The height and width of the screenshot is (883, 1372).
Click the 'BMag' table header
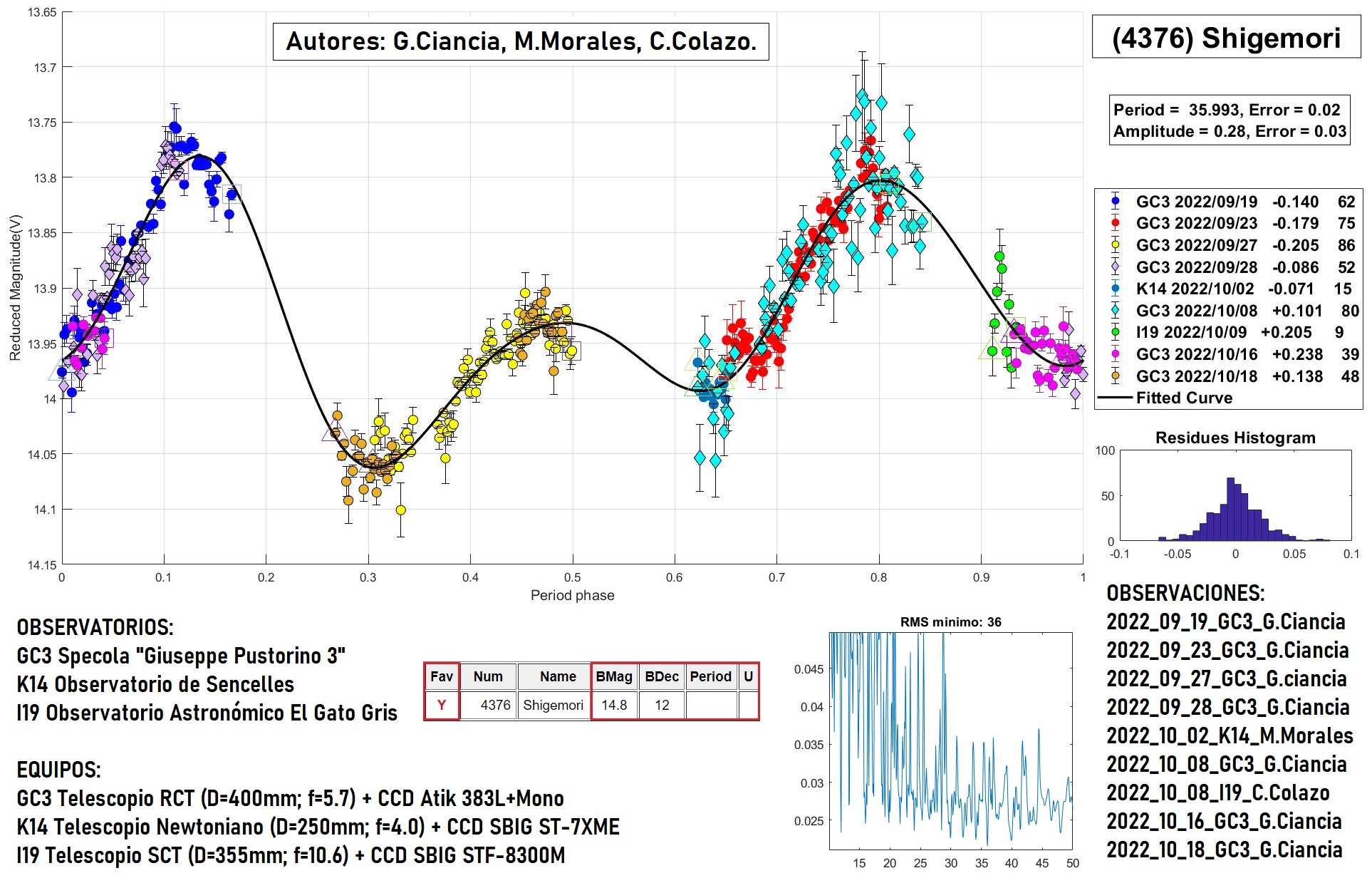point(614,676)
